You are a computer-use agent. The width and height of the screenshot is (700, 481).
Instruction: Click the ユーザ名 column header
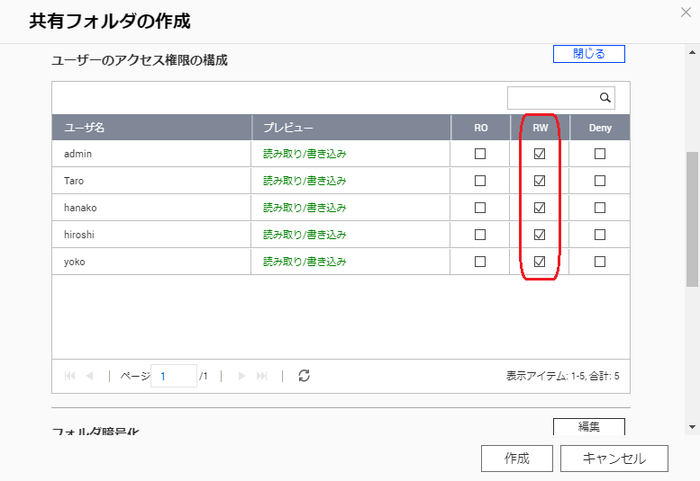tap(152, 127)
